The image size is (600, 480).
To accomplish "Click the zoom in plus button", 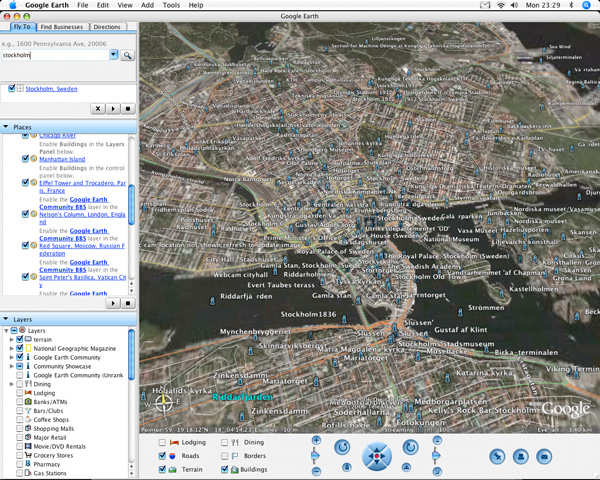I will [316, 440].
